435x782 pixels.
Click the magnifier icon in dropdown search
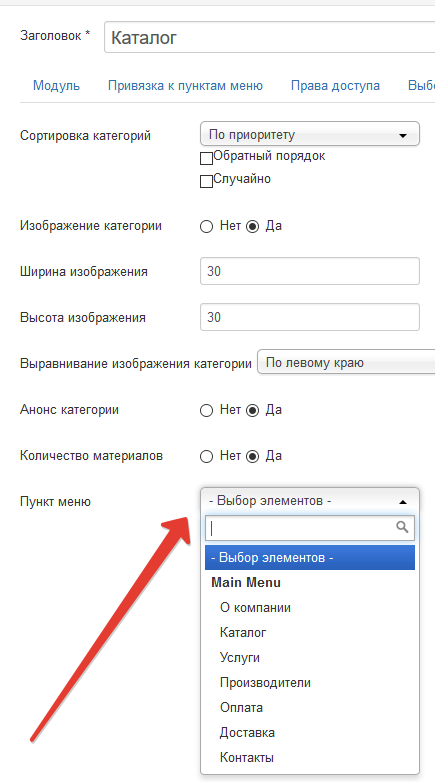tap(402, 527)
